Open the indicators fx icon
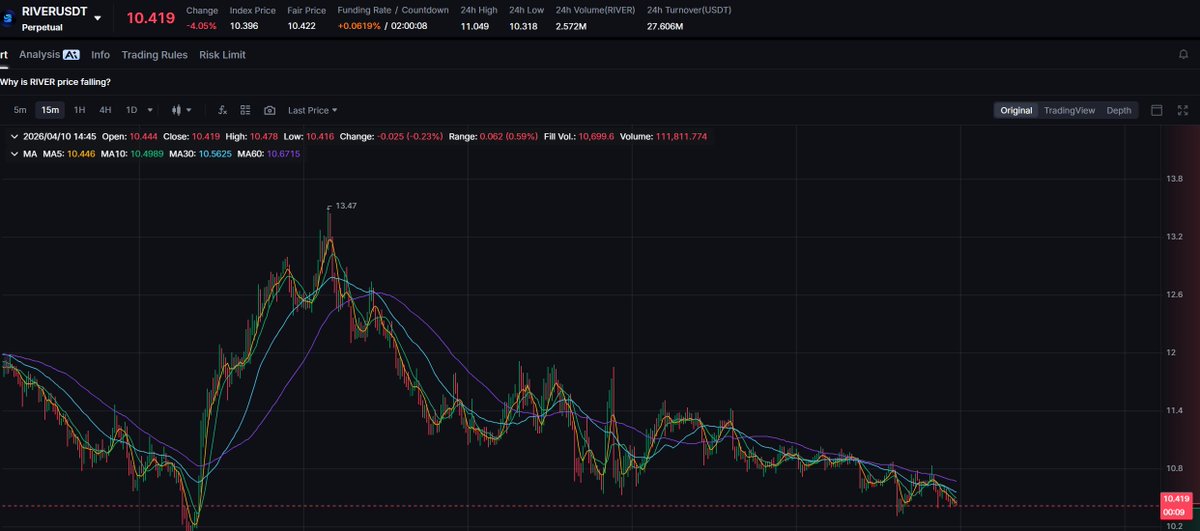Screen dimensions: 1200x531 point(222,110)
